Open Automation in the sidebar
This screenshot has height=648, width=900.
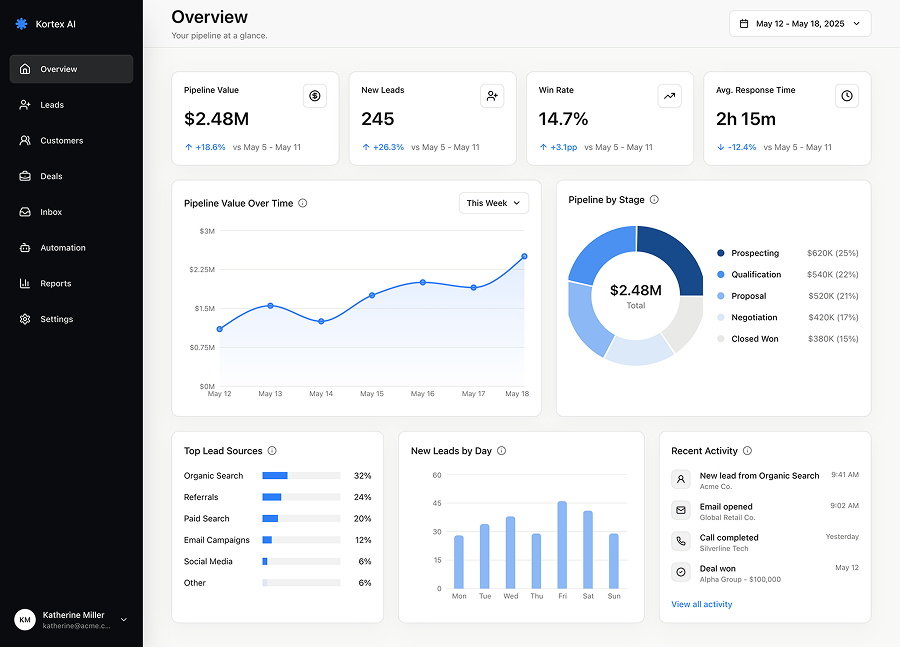click(x=71, y=247)
